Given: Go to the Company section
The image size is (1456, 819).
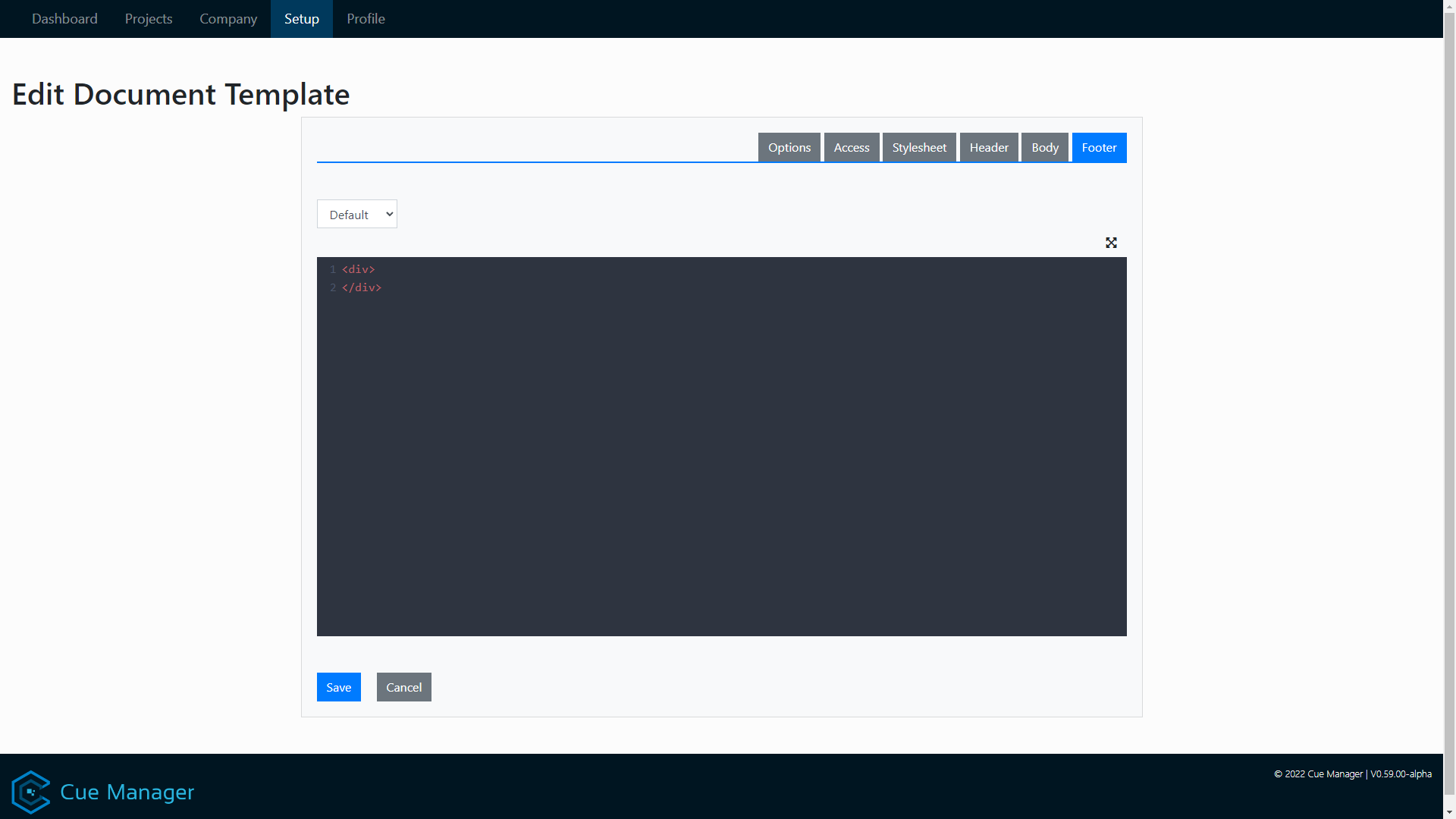Looking at the screenshot, I should pos(227,18).
